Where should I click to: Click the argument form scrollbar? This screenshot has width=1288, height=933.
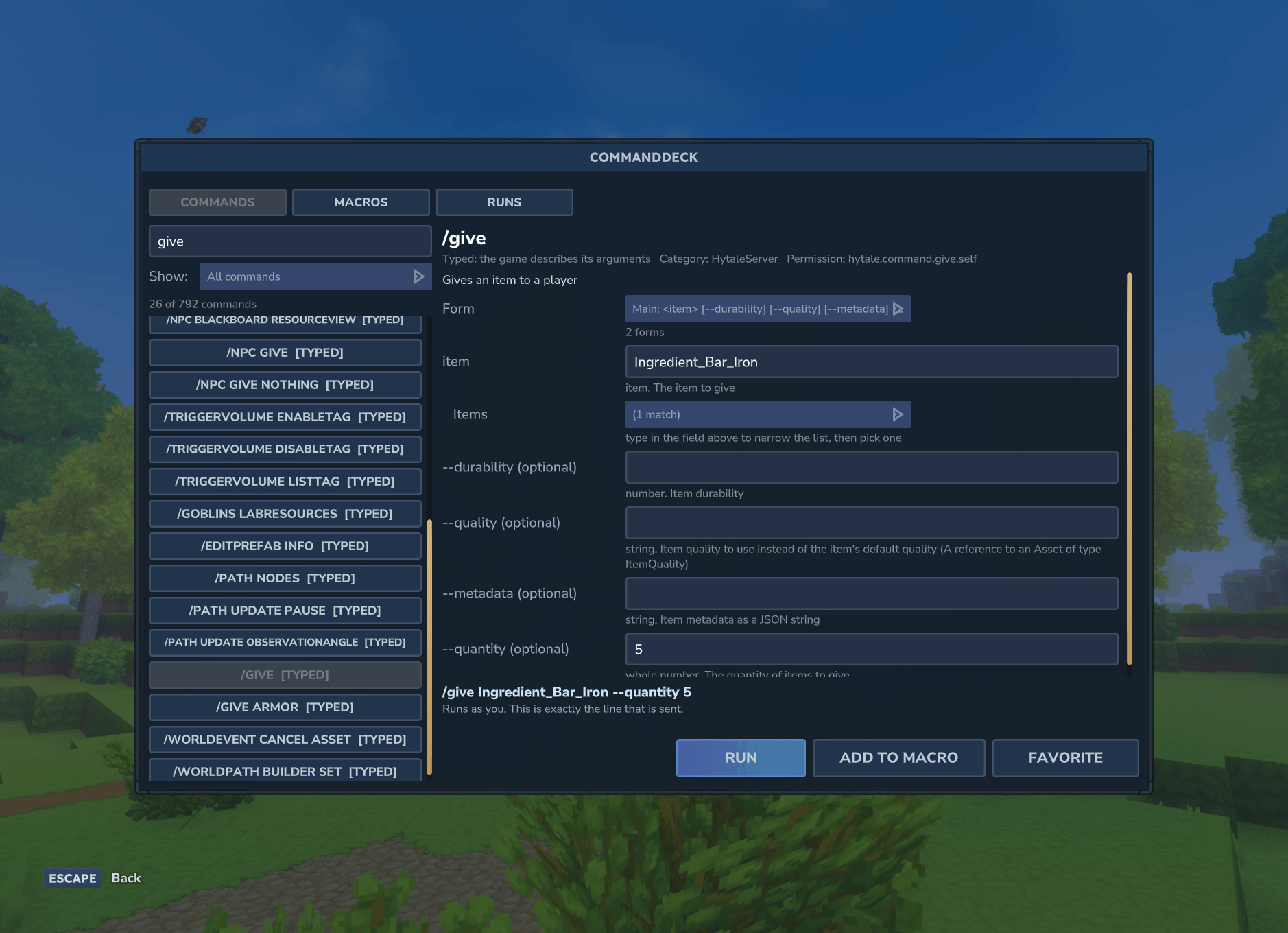point(1129,469)
